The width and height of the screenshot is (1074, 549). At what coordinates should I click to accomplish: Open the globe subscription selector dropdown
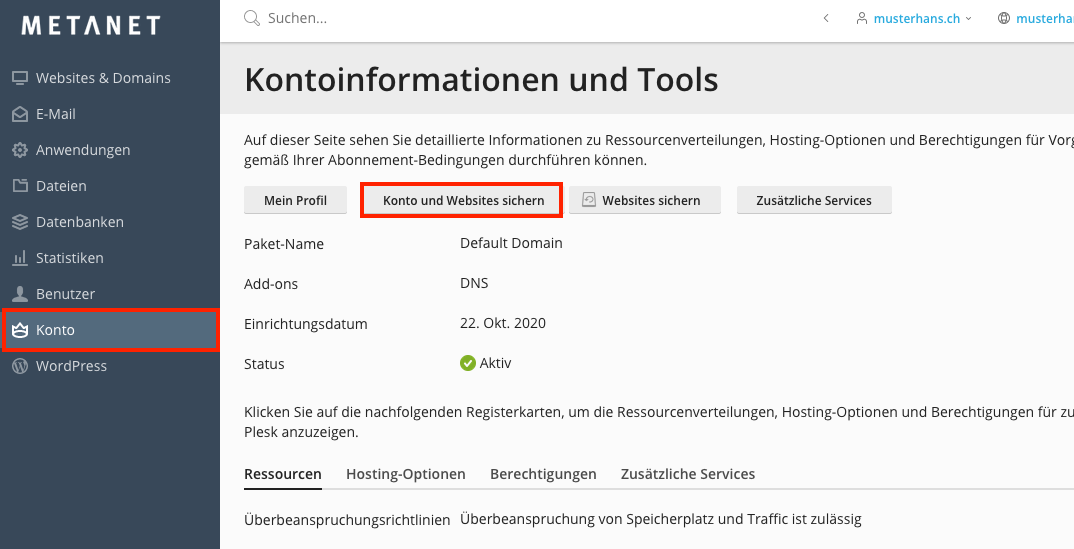(x=1036, y=18)
